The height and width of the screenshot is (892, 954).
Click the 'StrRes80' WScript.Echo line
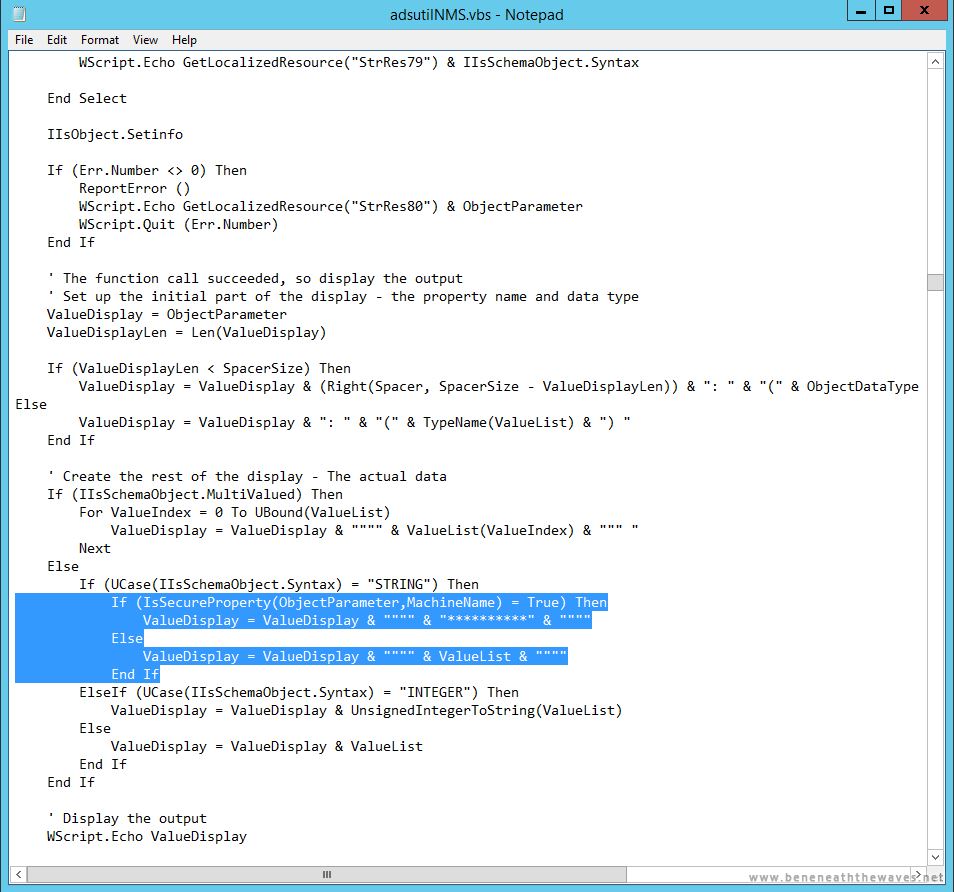[330, 207]
